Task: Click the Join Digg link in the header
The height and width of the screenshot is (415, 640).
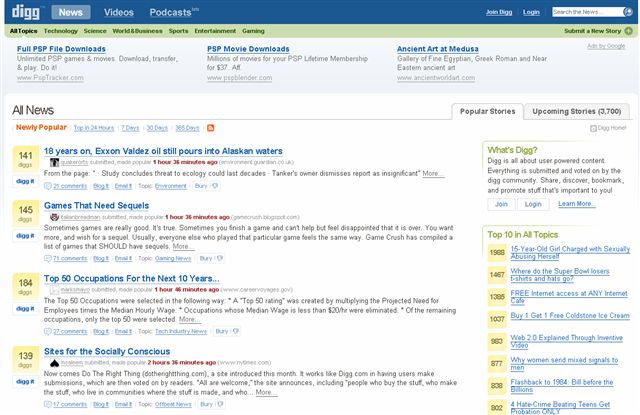Action: tap(499, 12)
